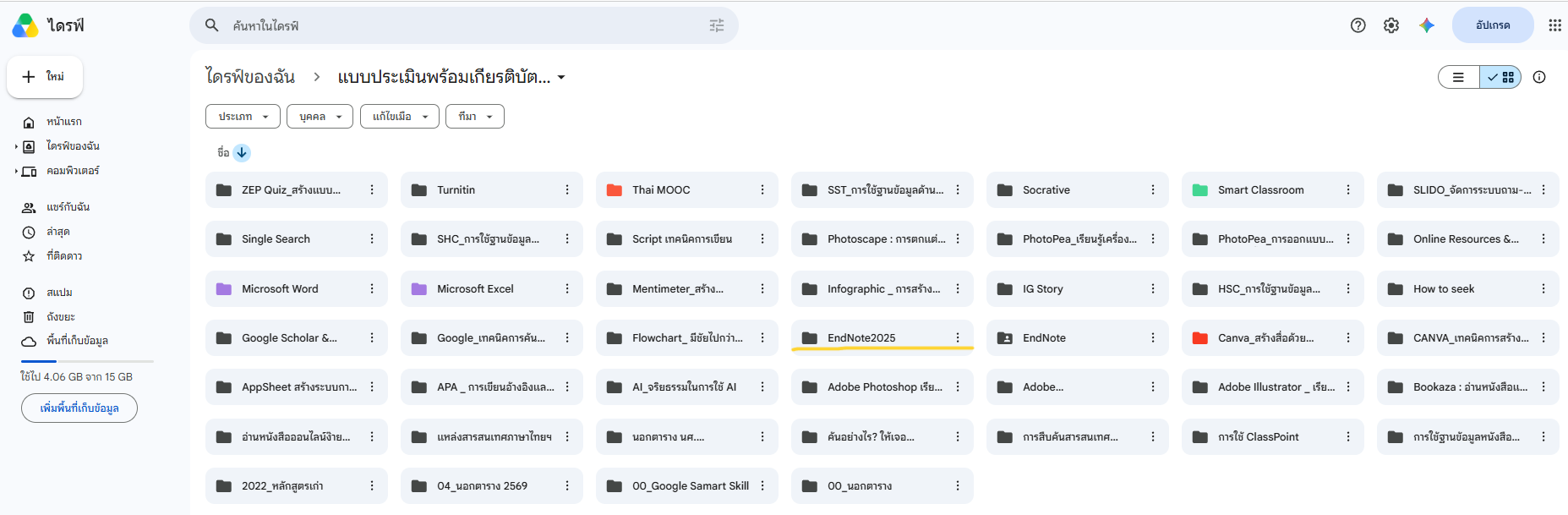The image size is (1568, 515).
Task: Open more actions for IG Story folder
Action: 1153,289
